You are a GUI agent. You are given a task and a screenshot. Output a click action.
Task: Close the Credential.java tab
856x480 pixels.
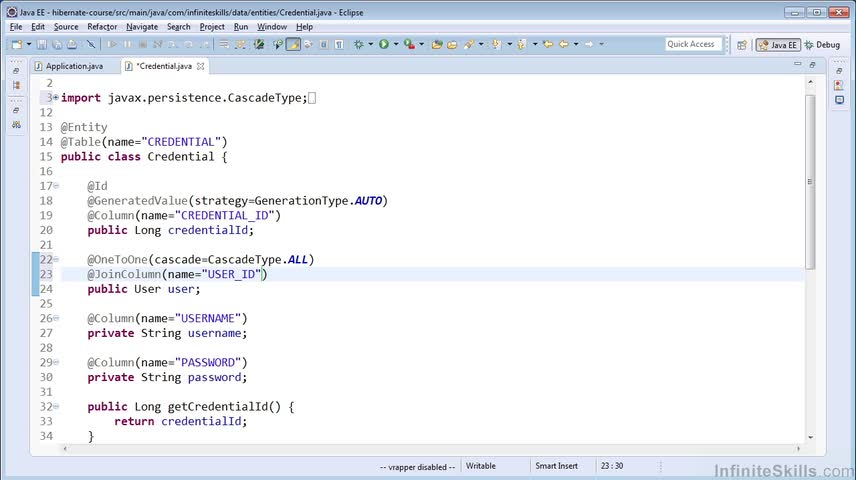200,66
